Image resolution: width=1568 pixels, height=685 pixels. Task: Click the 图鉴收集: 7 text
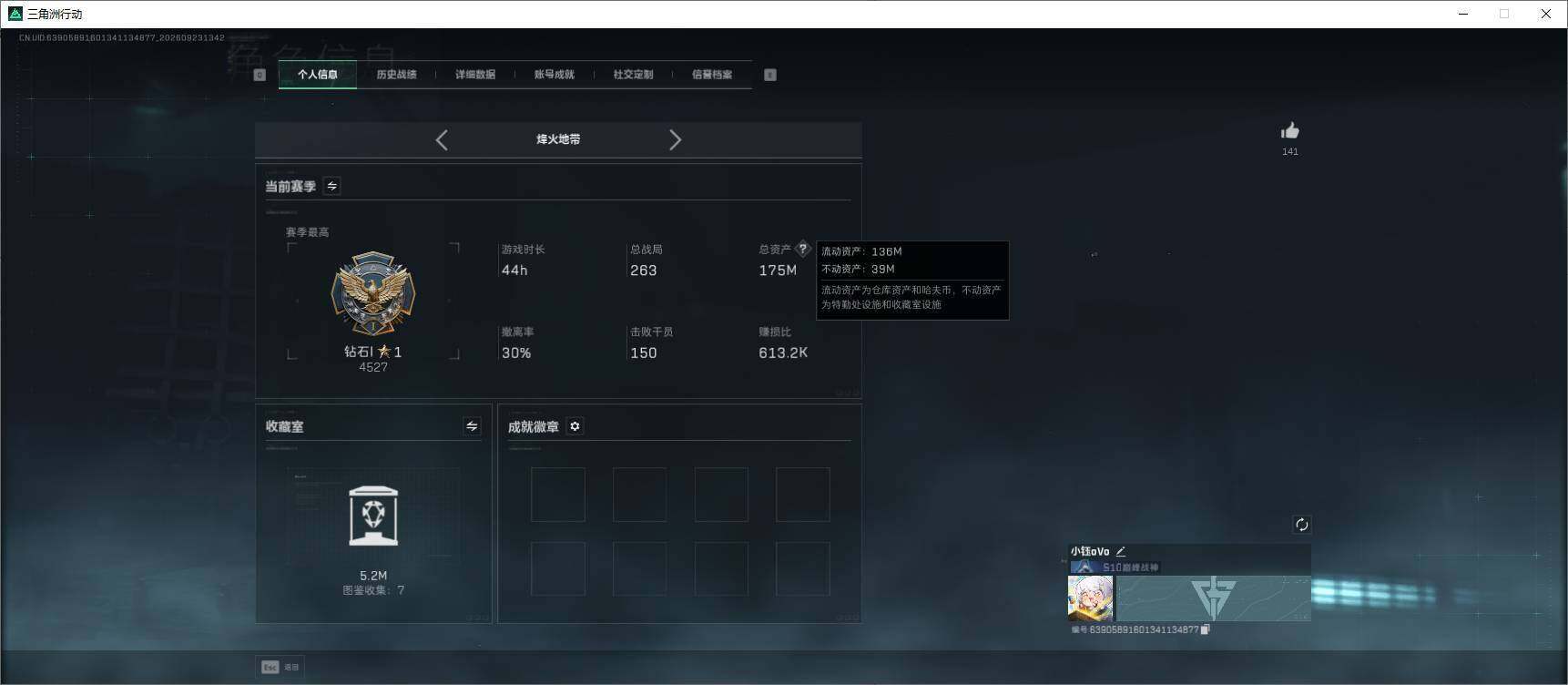373,590
